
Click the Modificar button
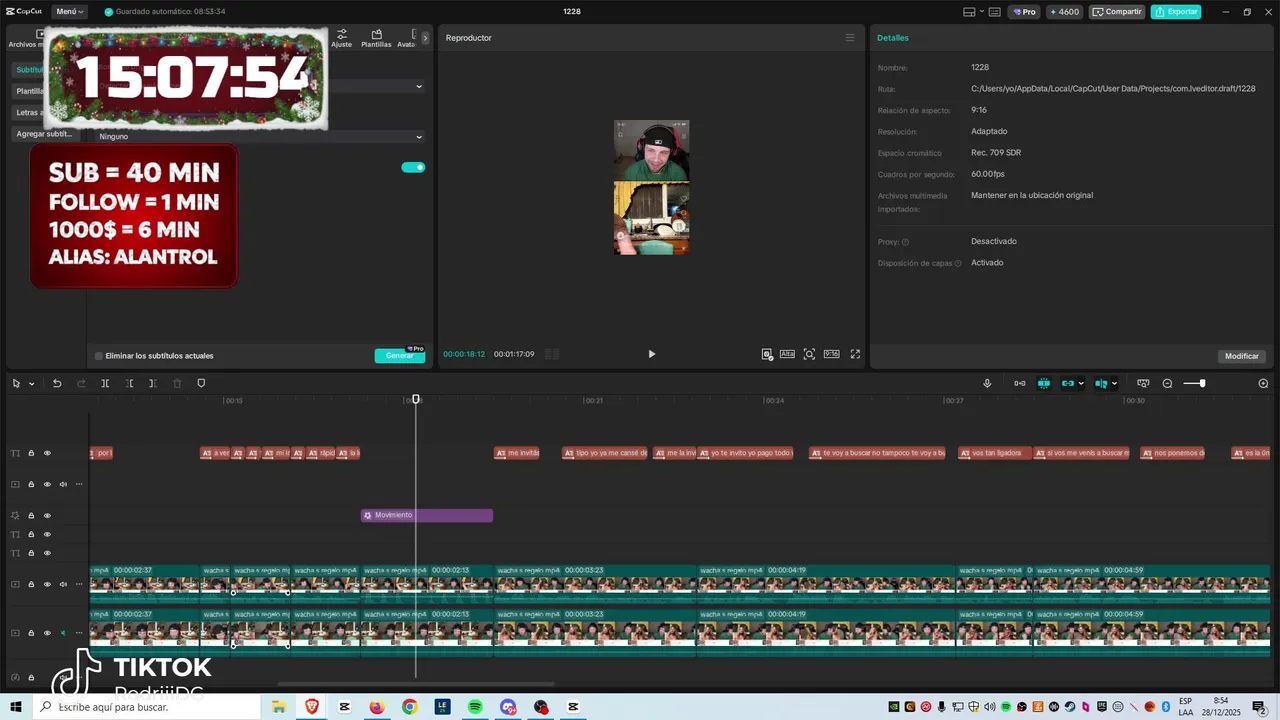coord(1242,356)
